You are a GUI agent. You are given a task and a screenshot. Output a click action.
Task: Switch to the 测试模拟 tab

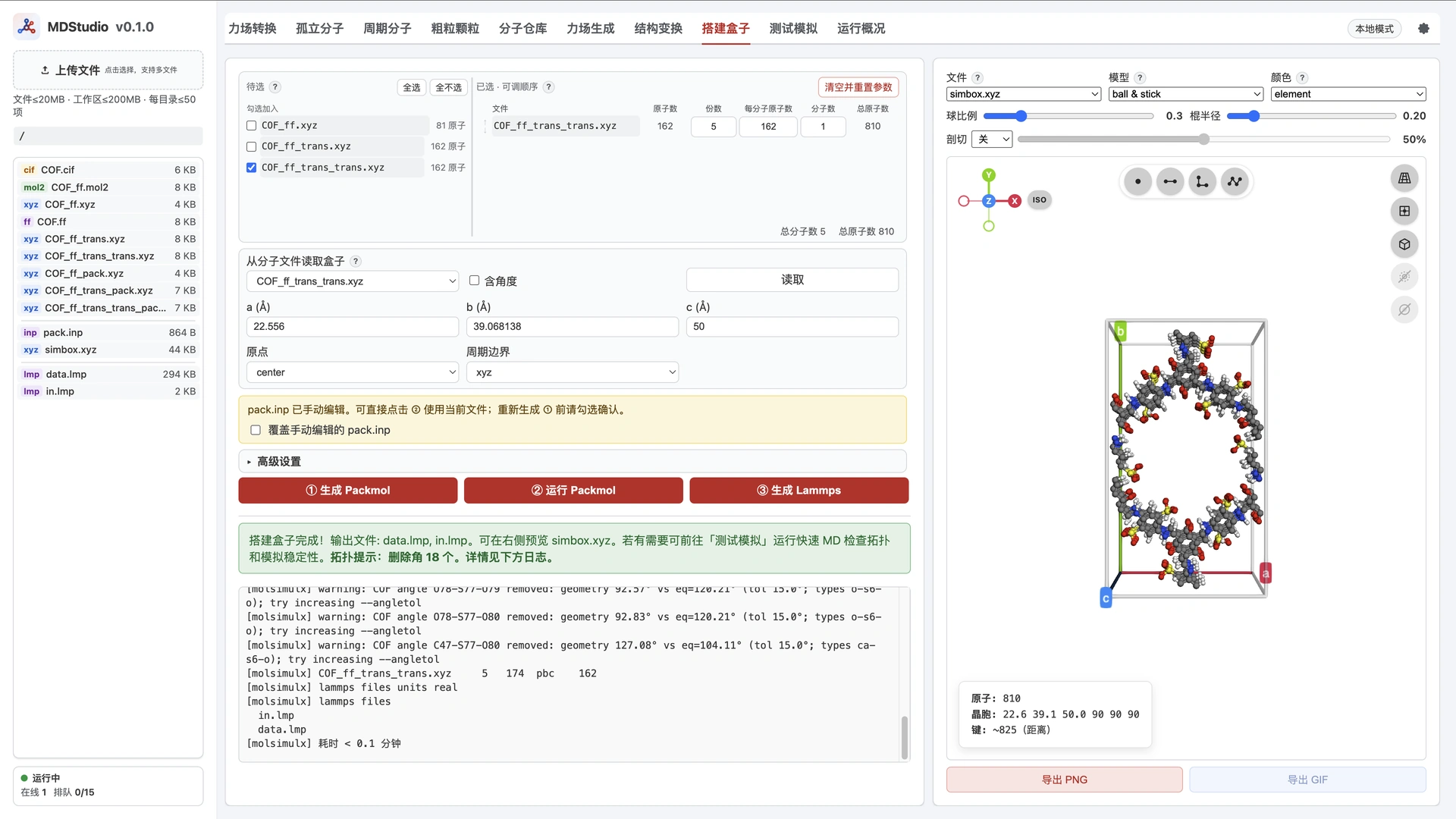tap(793, 29)
